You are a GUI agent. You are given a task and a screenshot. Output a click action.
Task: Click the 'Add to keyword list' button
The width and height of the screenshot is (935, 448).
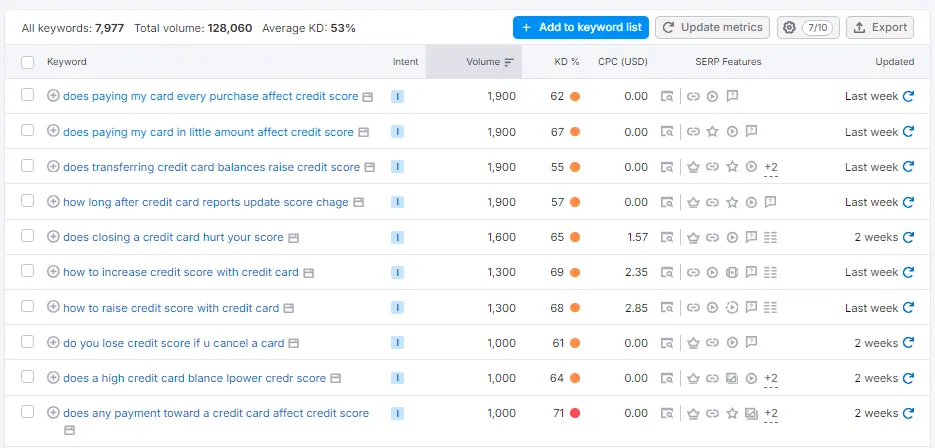580,28
